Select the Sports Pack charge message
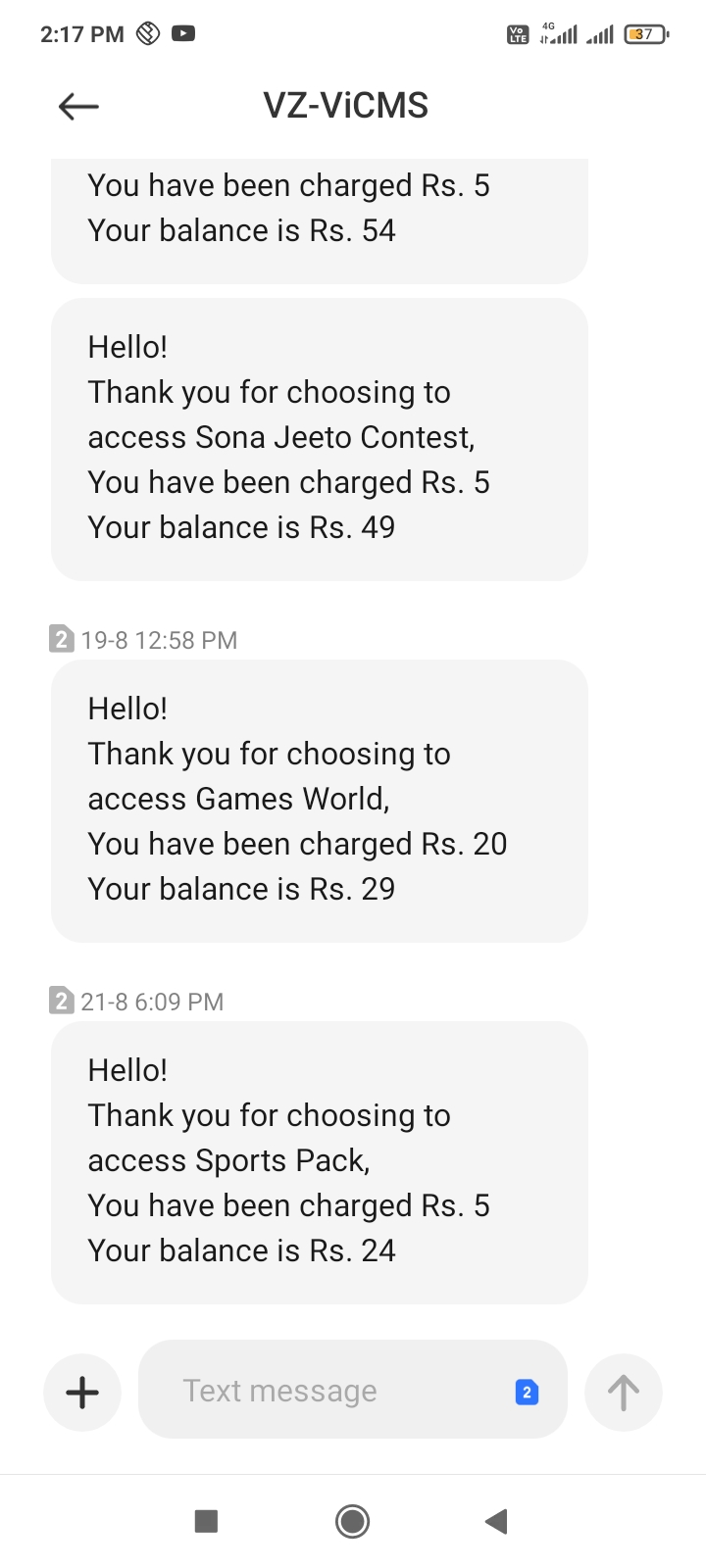The height and width of the screenshot is (1568, 706). click(x=319, y=1161)
